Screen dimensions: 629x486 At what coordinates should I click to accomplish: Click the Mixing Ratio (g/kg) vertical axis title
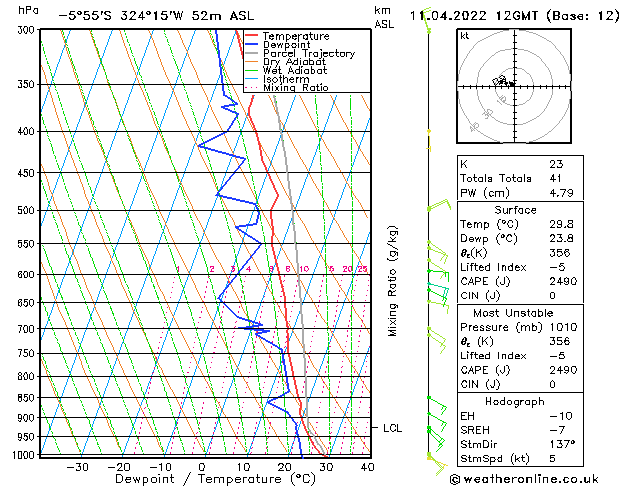(392, 281)
